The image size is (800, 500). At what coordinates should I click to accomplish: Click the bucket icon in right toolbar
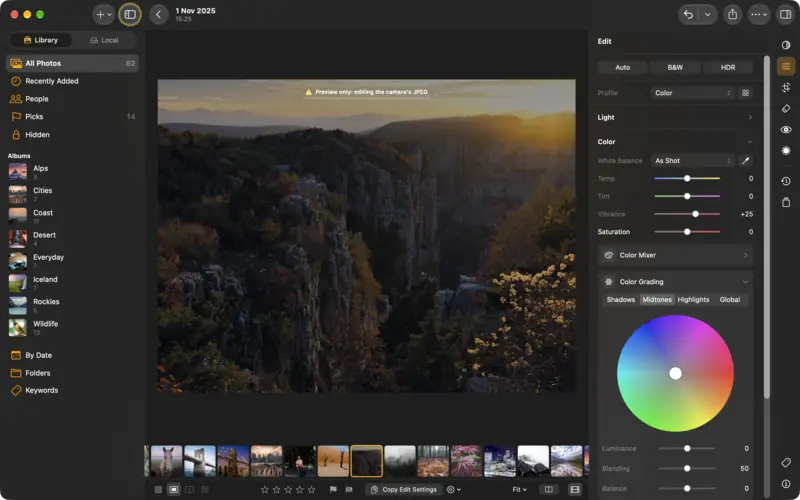[786, 203]
